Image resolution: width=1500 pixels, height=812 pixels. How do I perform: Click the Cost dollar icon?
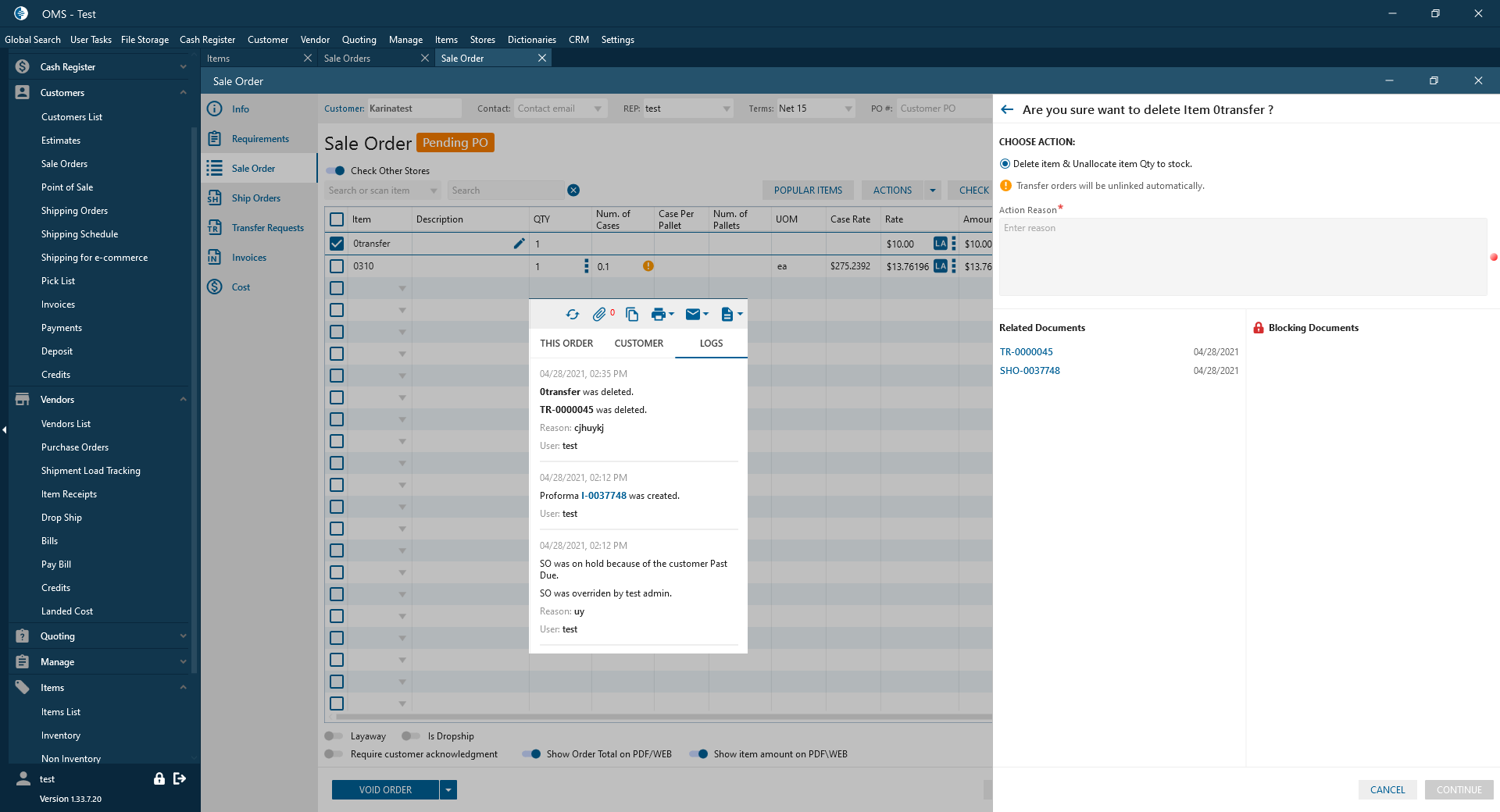(215, 287)
